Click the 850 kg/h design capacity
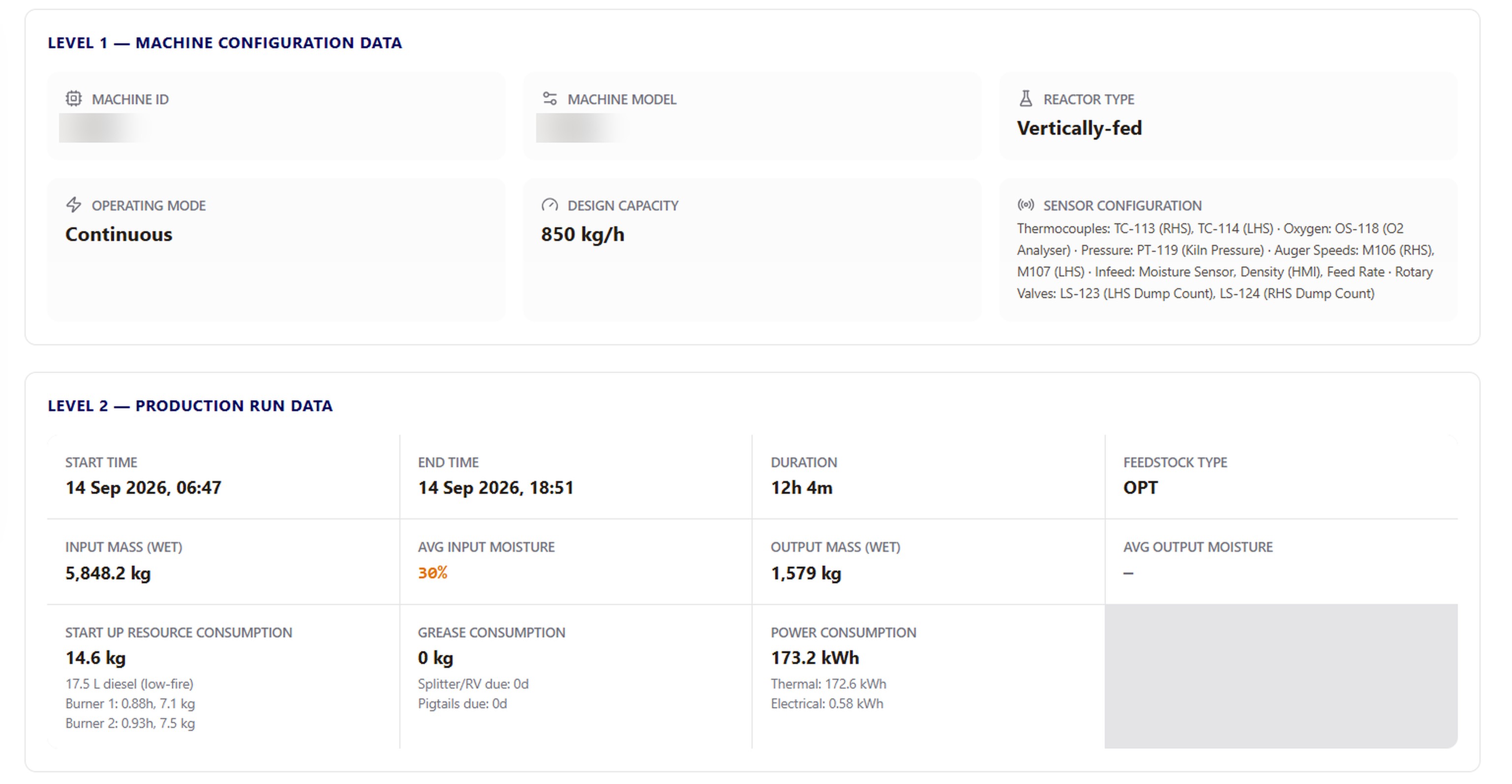Image resolution: width=1512 pixels, height=784 pixels. 582,234
